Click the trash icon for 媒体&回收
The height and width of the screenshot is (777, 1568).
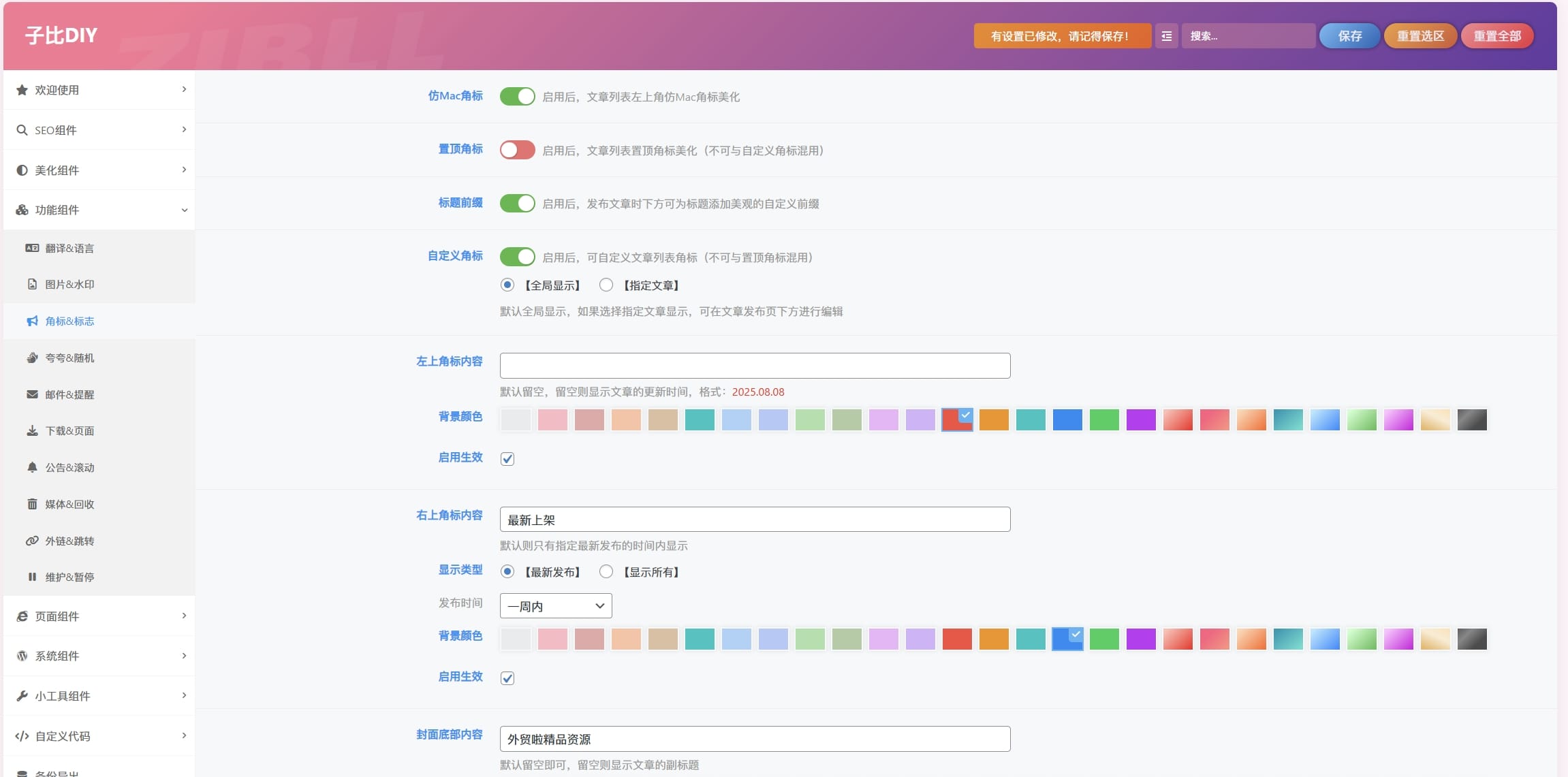[32, 504]
